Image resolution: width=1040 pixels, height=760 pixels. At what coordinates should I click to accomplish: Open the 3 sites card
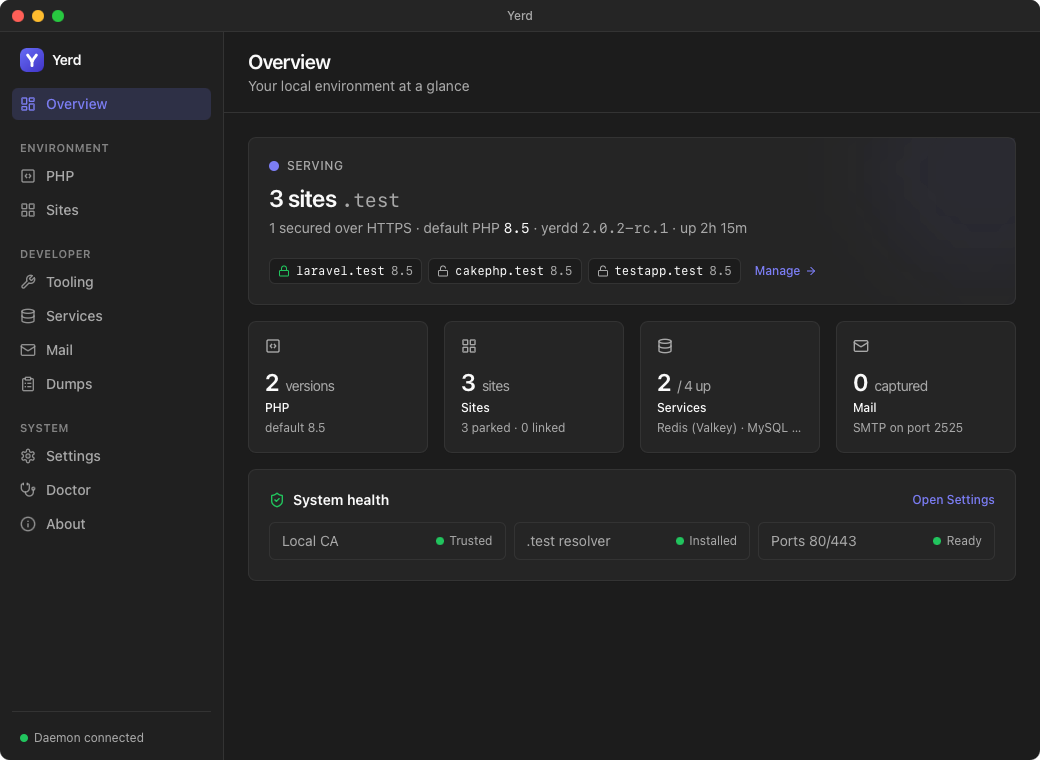(534, 387)
